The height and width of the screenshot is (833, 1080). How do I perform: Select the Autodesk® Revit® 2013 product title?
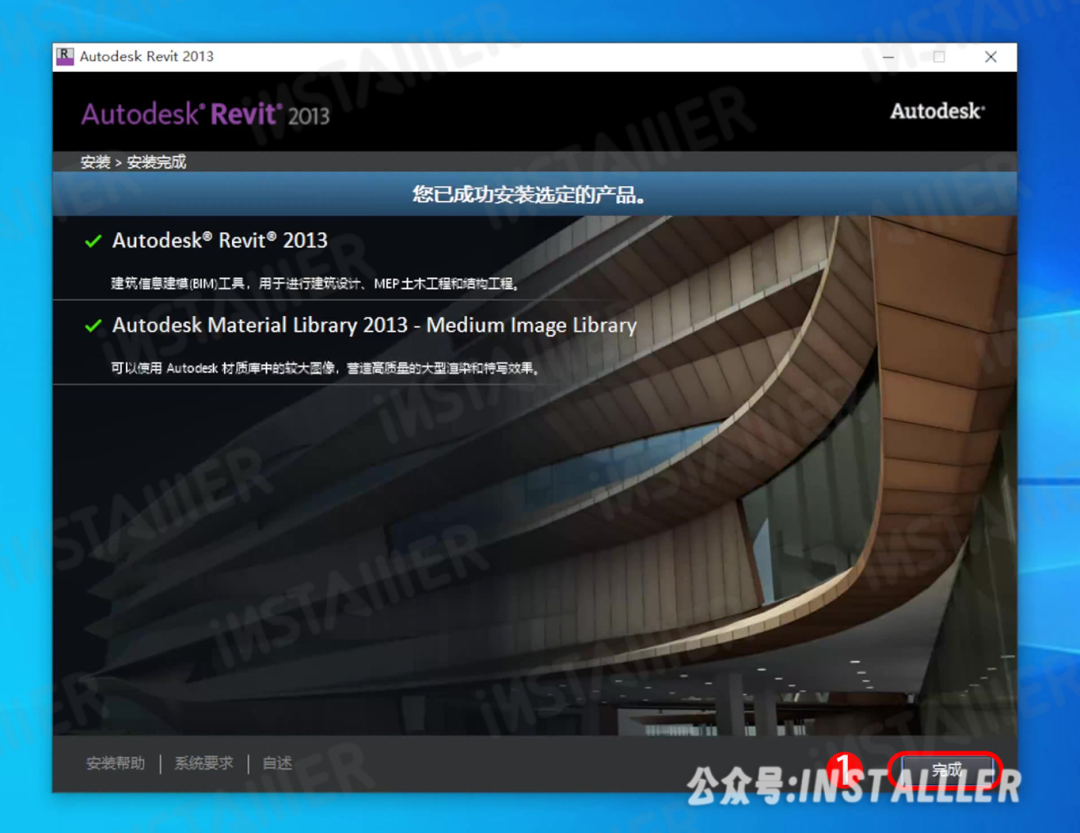tap(220, 240)
